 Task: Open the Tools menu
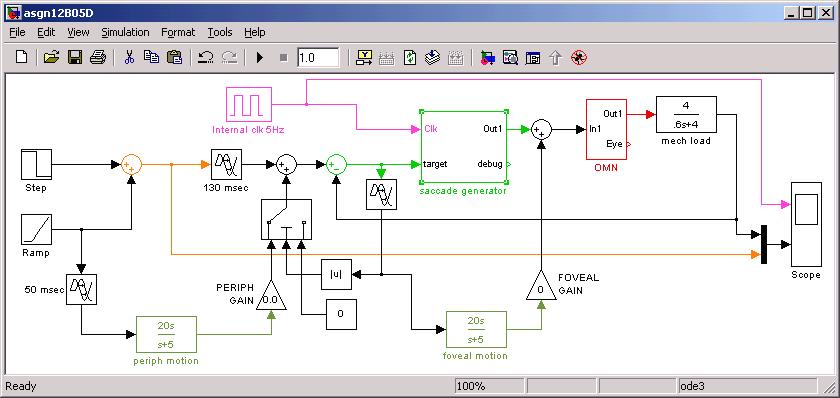(220, 32)
